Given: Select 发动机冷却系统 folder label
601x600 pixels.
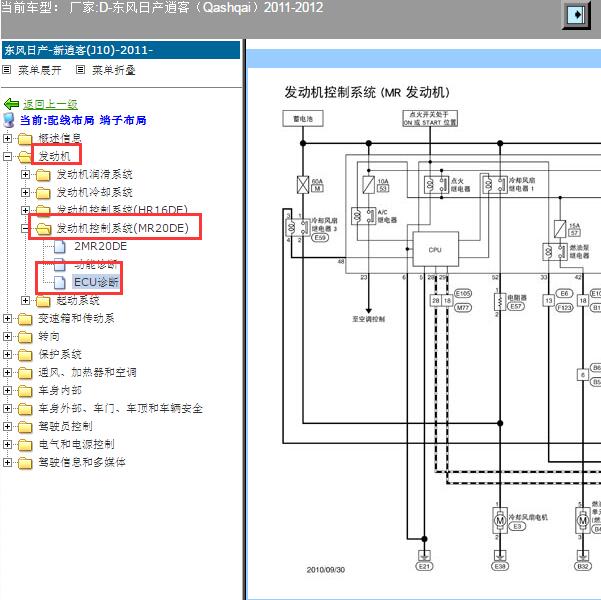Looking at the screenshot, I should [x=94, y=192].
